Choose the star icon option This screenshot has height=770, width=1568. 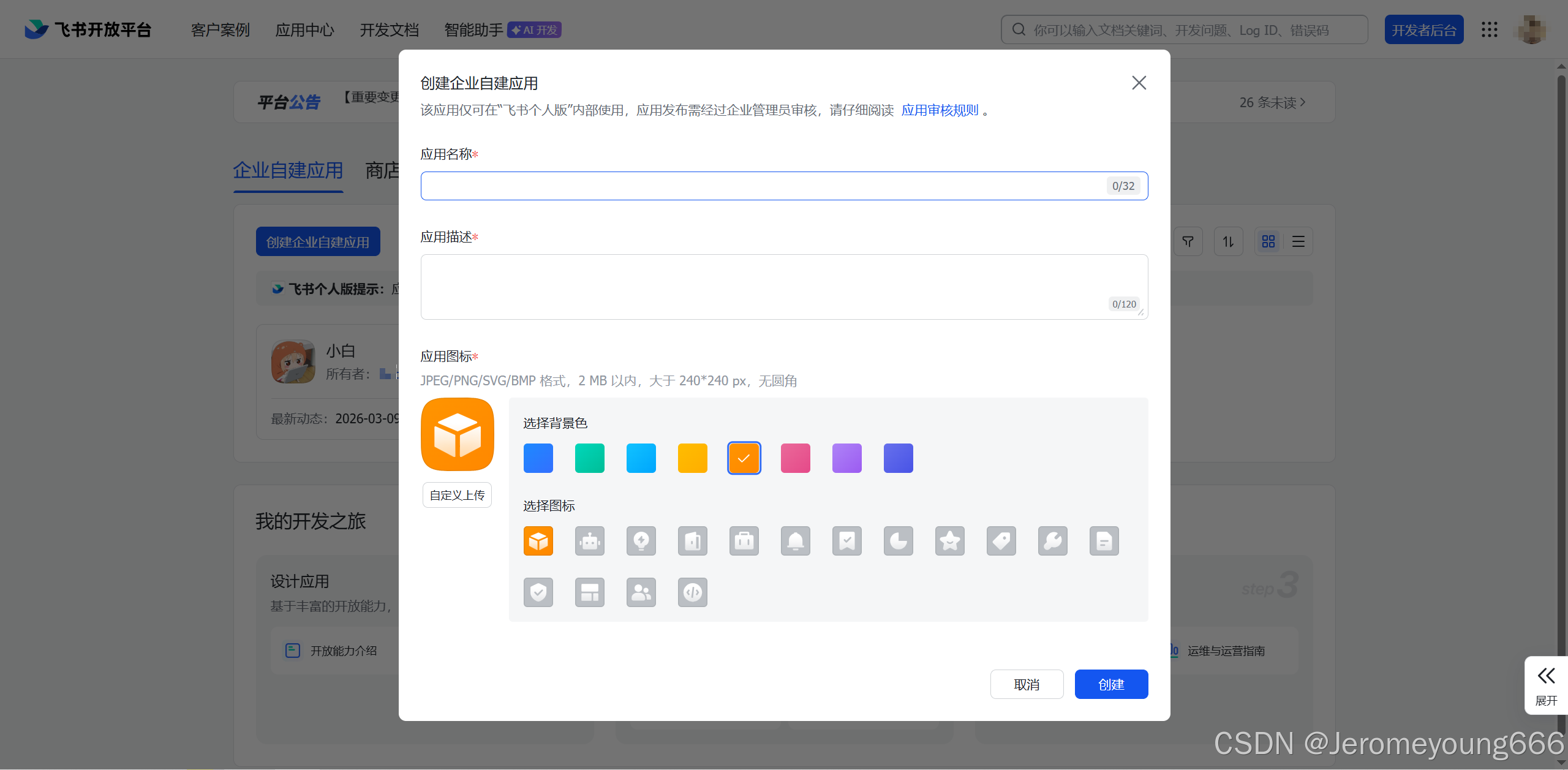(949, 541)
